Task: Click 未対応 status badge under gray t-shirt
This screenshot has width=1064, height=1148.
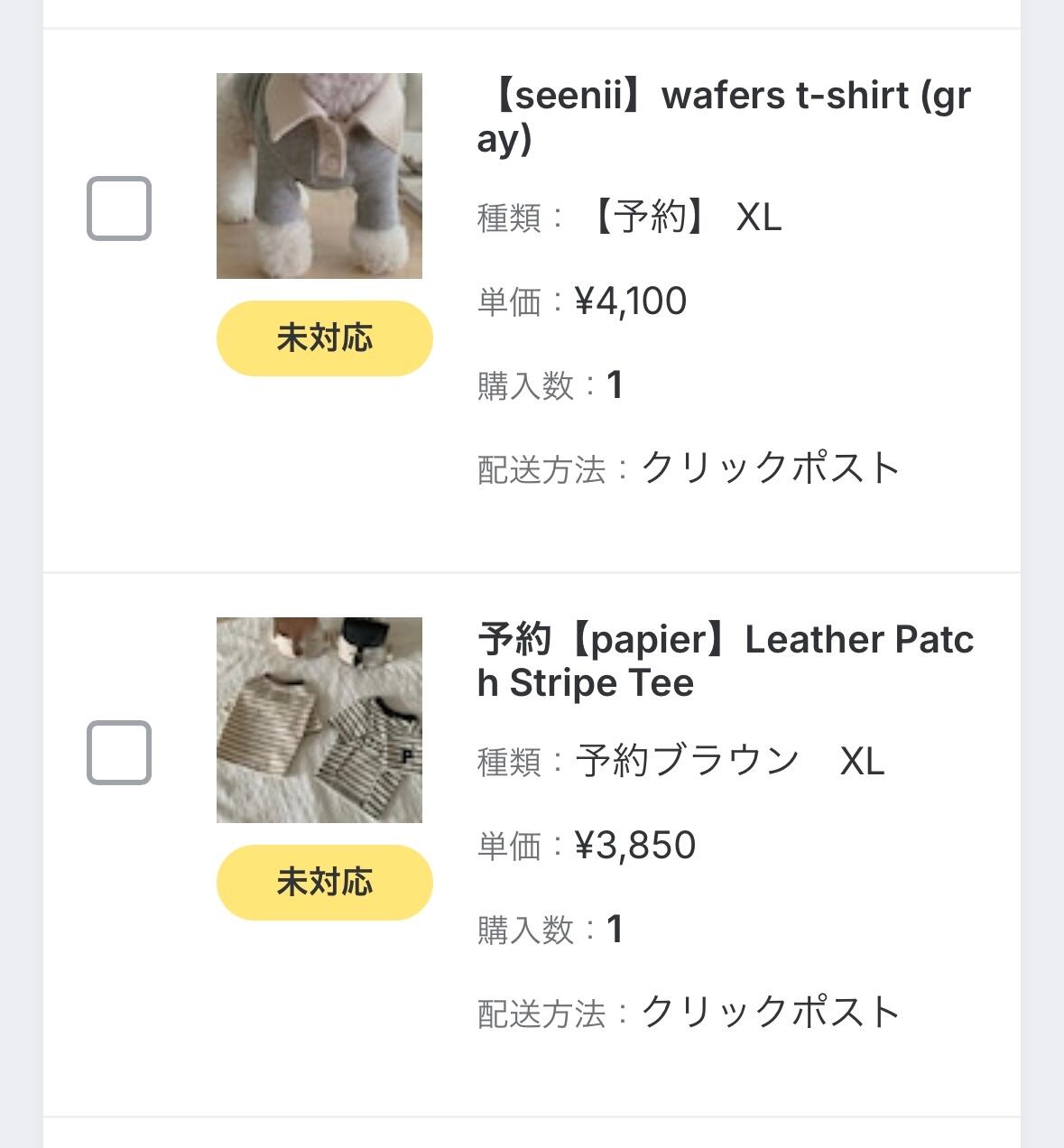Action: pyautogui.click(x=324, y=338)
